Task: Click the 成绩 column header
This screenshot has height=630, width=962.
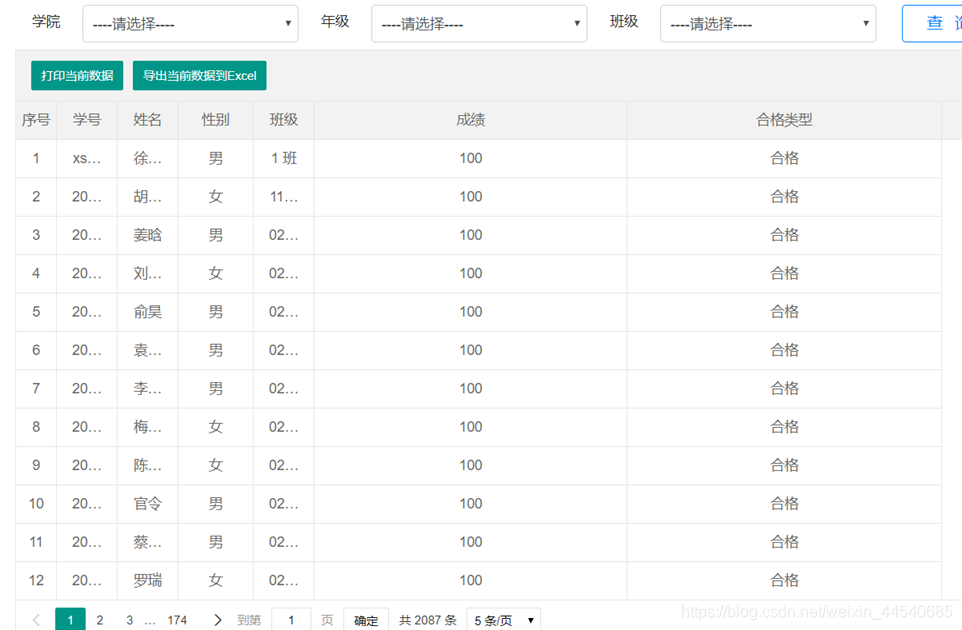Action: (x=471, y=120)
